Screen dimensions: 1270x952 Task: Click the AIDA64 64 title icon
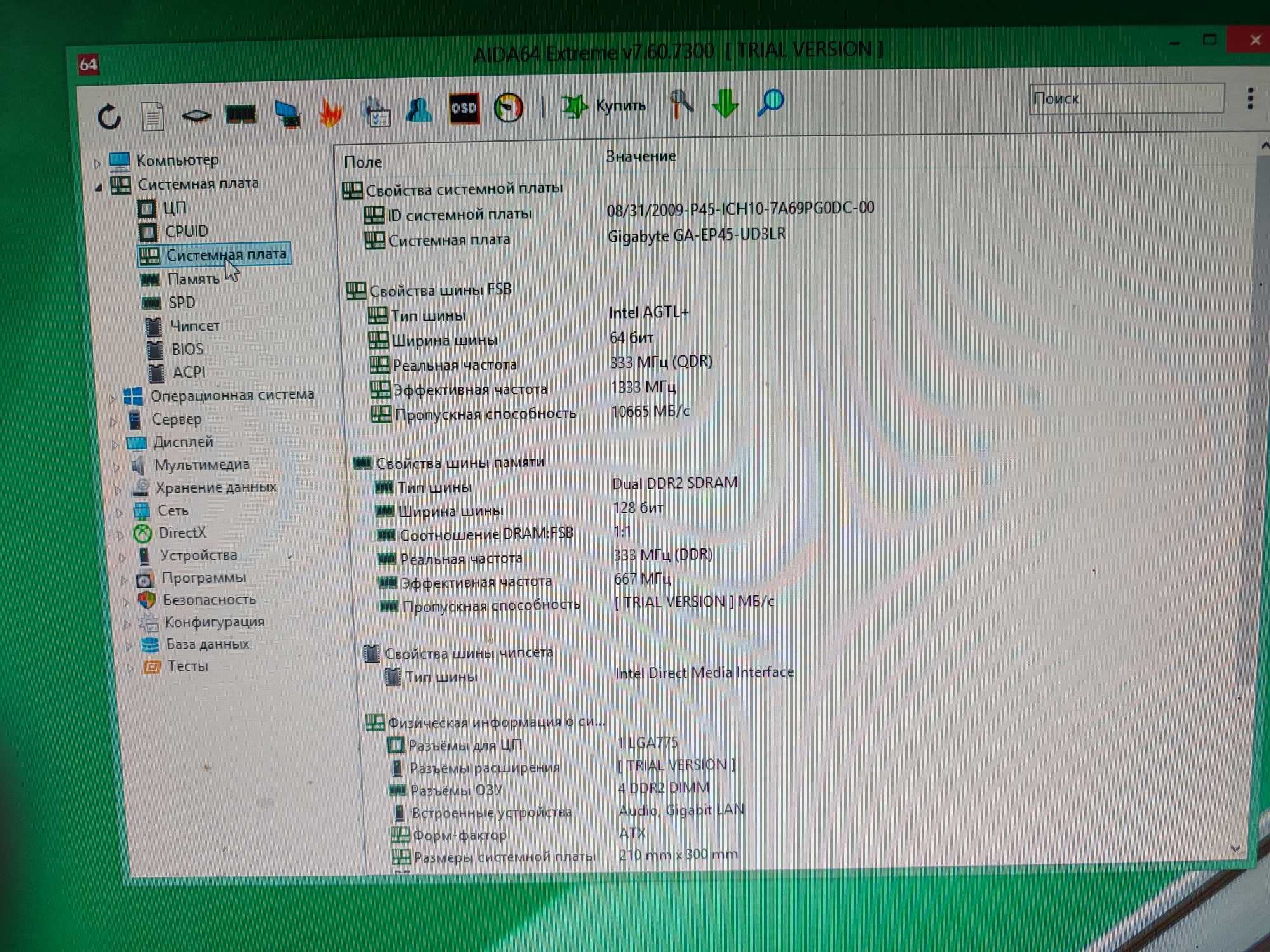click(88, 64)
